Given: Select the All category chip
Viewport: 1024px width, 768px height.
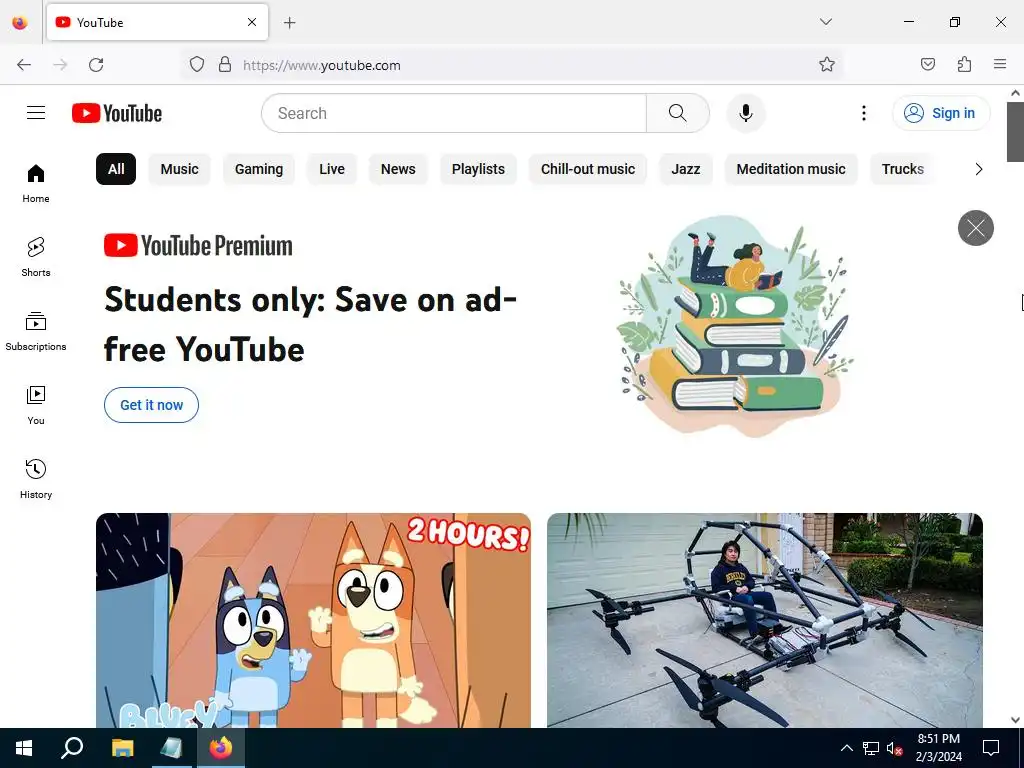Looking at the screenshot, I should [x=116, y=169].
